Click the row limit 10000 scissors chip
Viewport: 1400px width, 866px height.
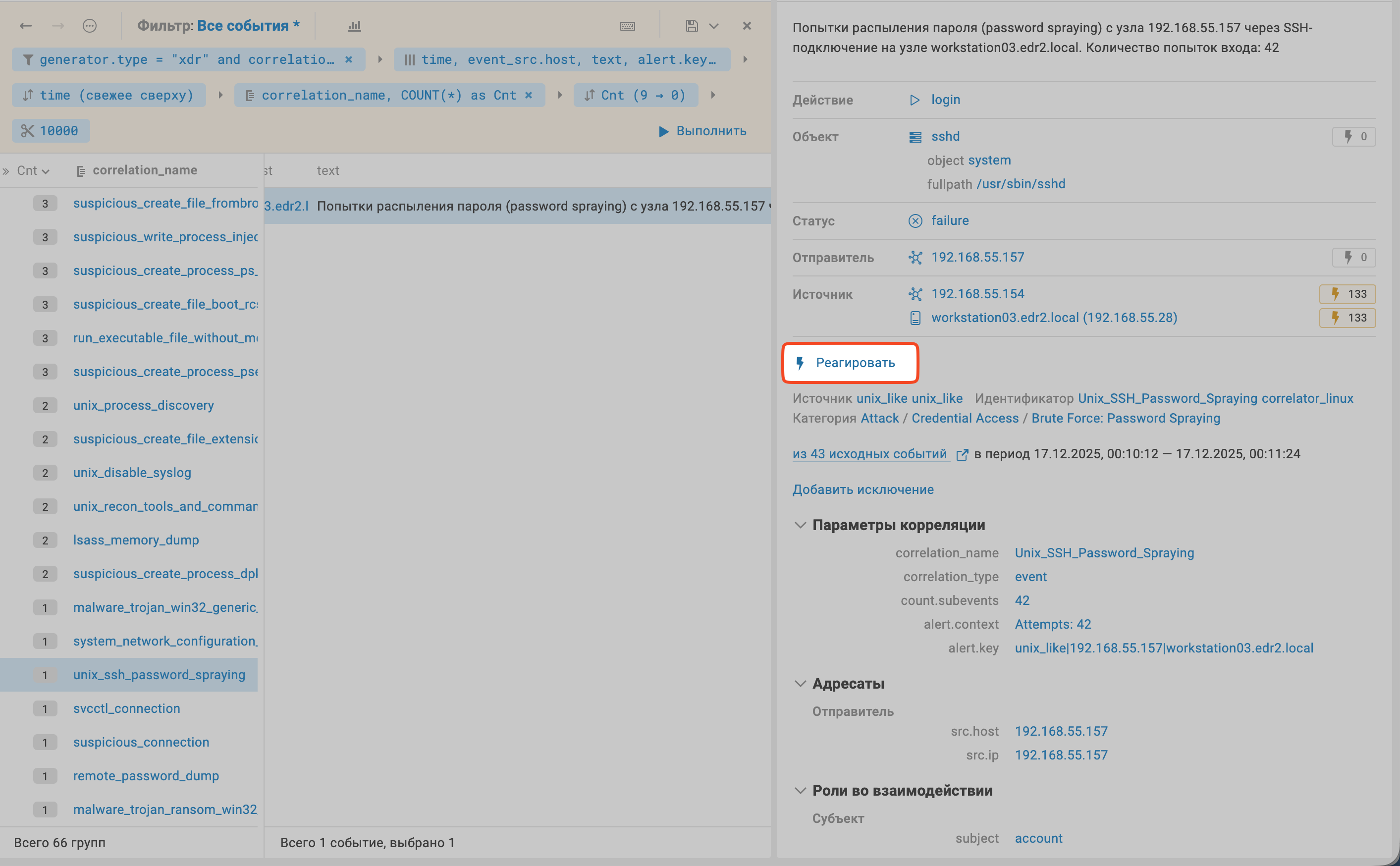click(51, 131)
